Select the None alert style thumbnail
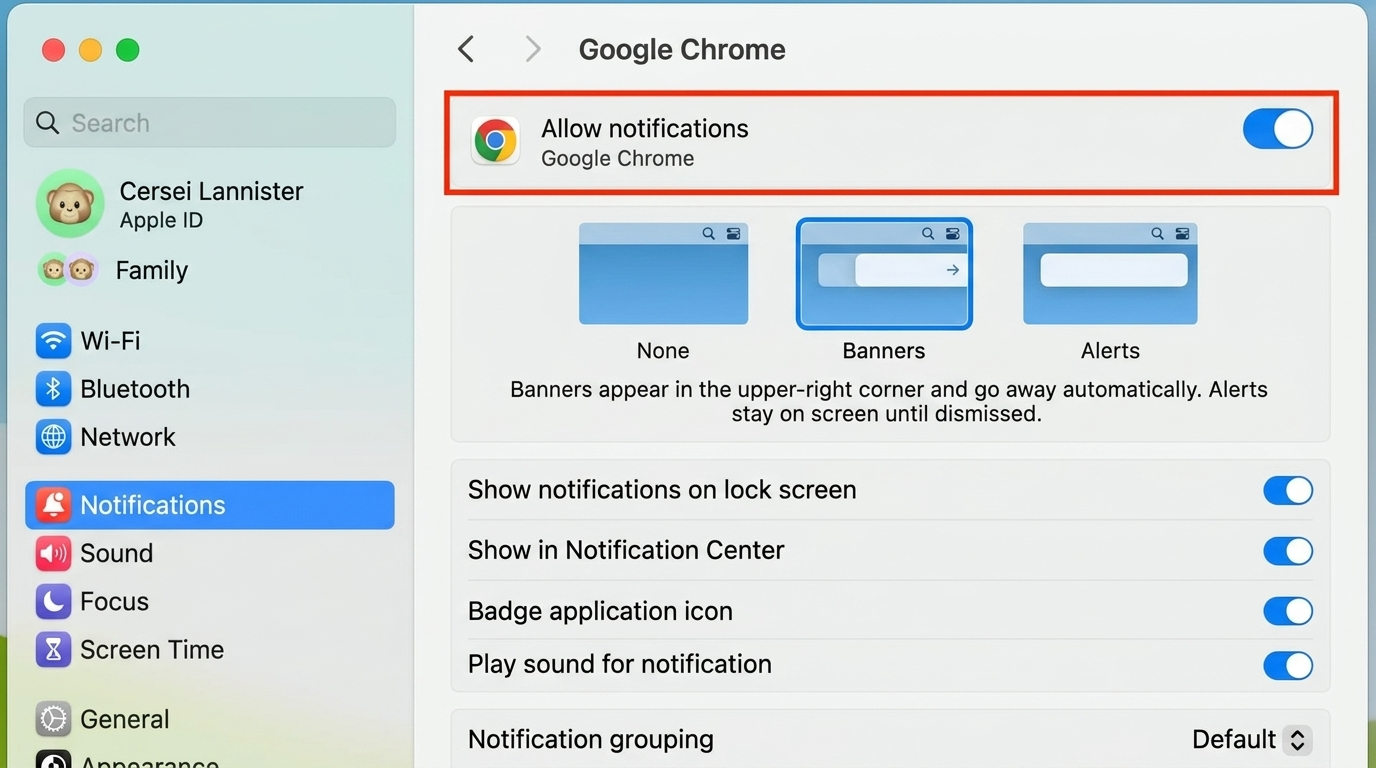The height and width of the screenshot is (768, 1376). pos(663,273)
